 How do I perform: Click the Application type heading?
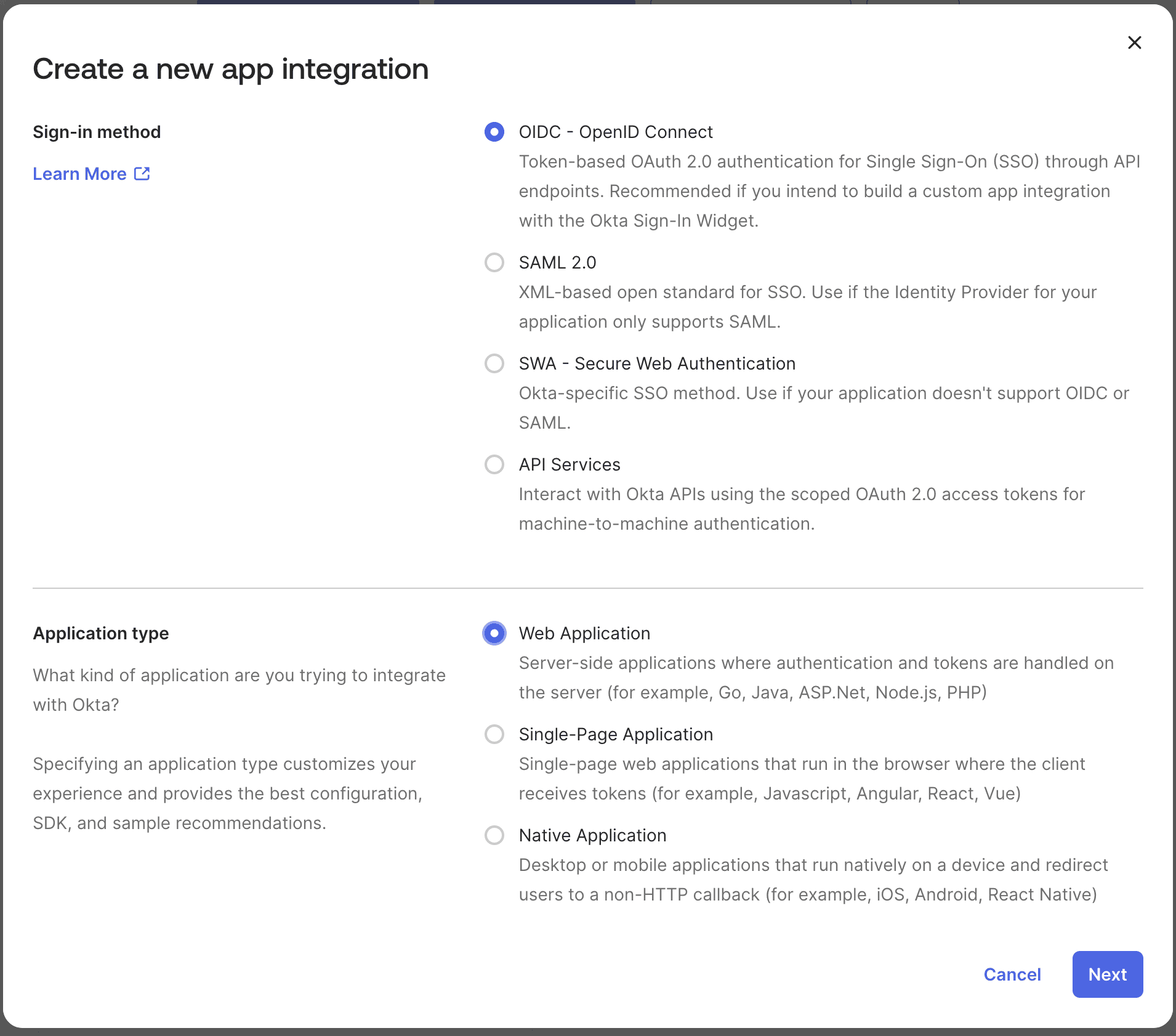(x=101, y=633)
